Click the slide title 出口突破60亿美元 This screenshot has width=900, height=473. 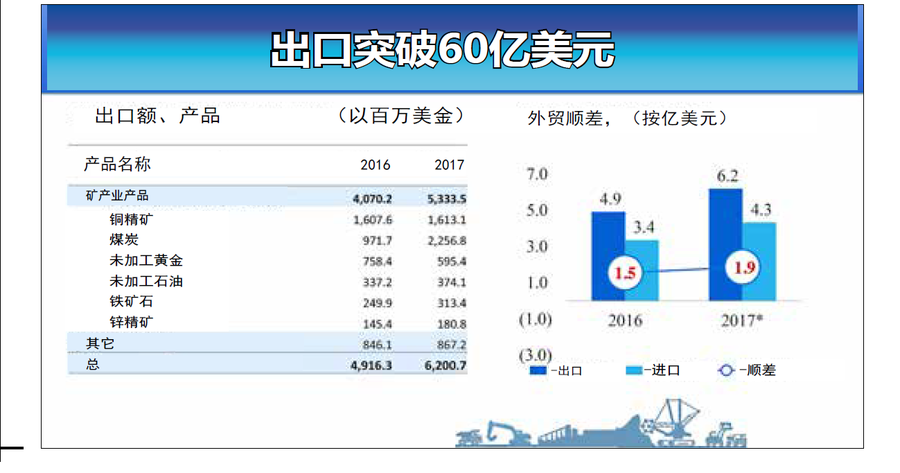tap(442, 50)
